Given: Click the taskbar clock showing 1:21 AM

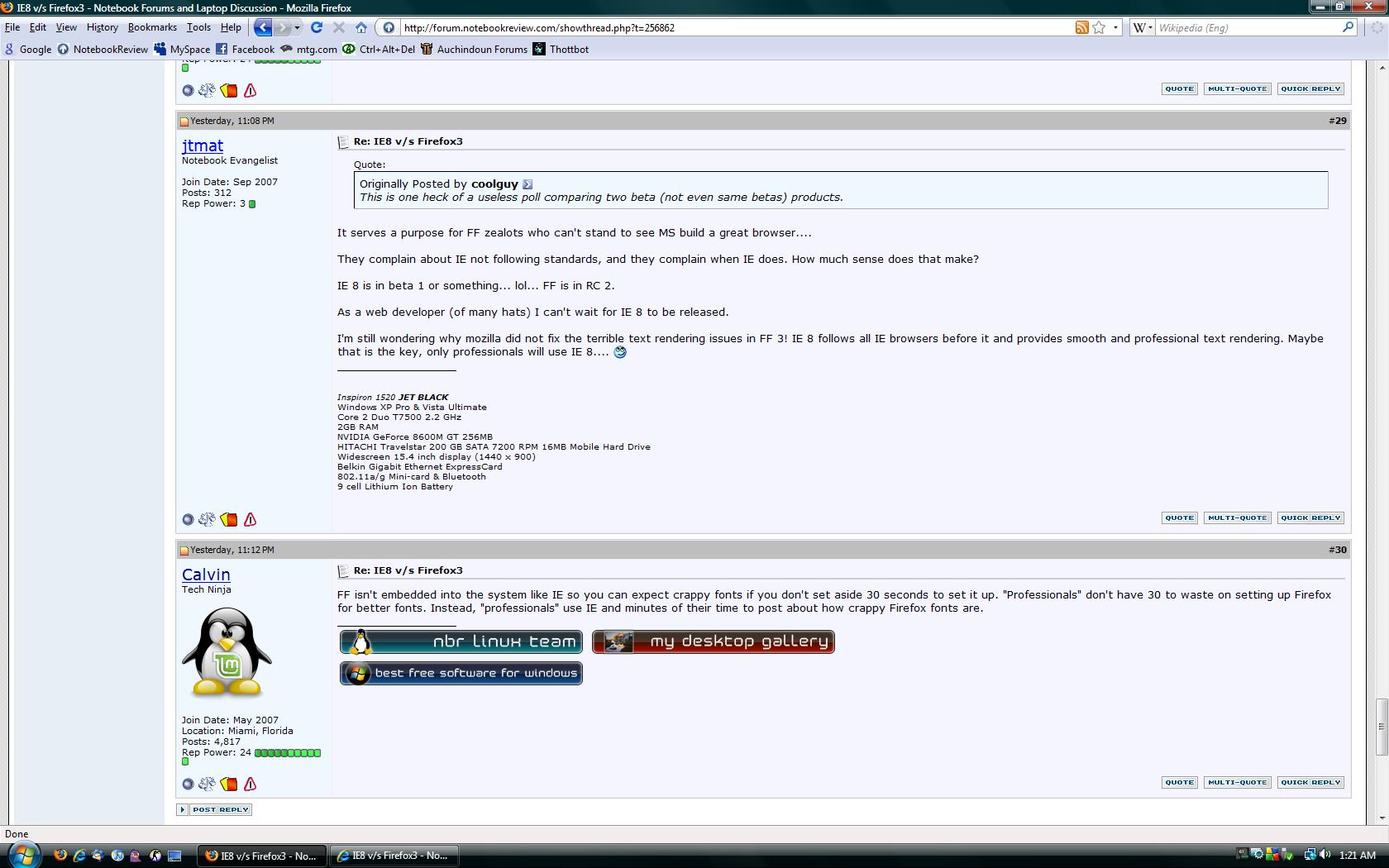Looking at the screenshot, I should [1358, 855].
